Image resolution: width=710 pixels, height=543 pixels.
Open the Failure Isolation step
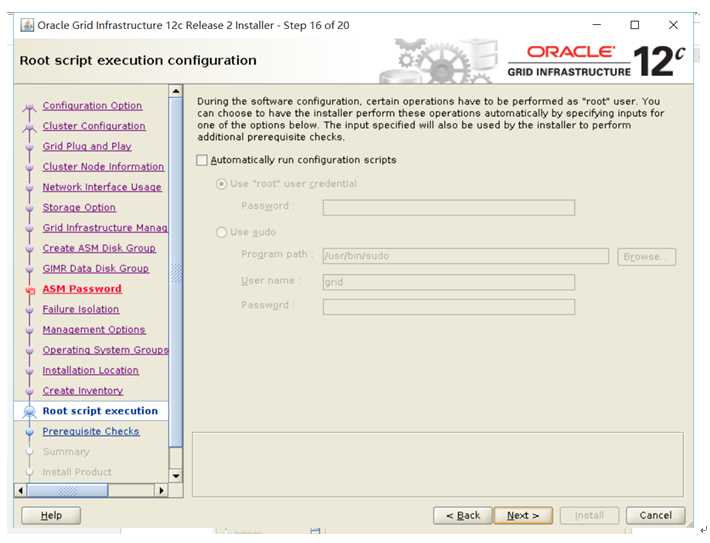click(81, 309)
